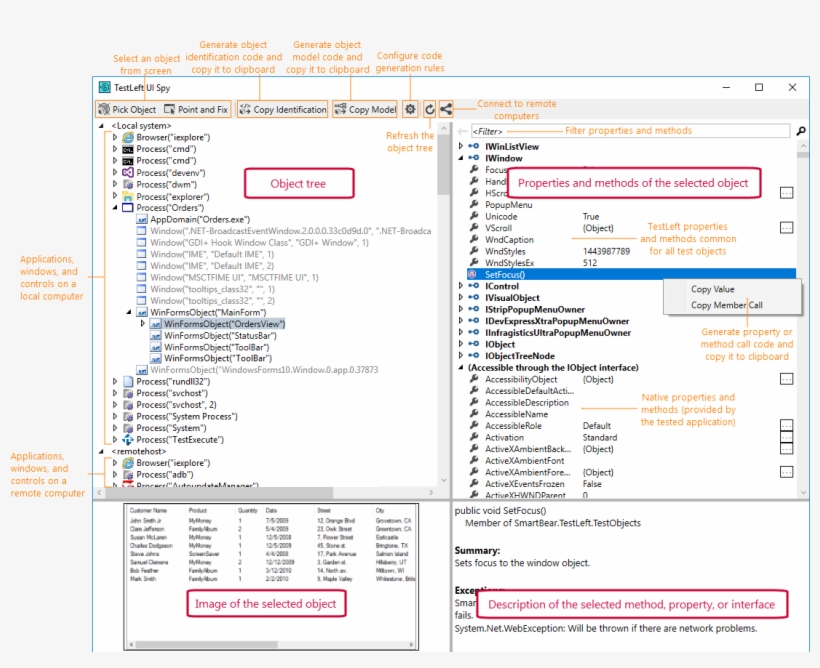
Task: Click the Process("dwm") icon
Action: 128,184
